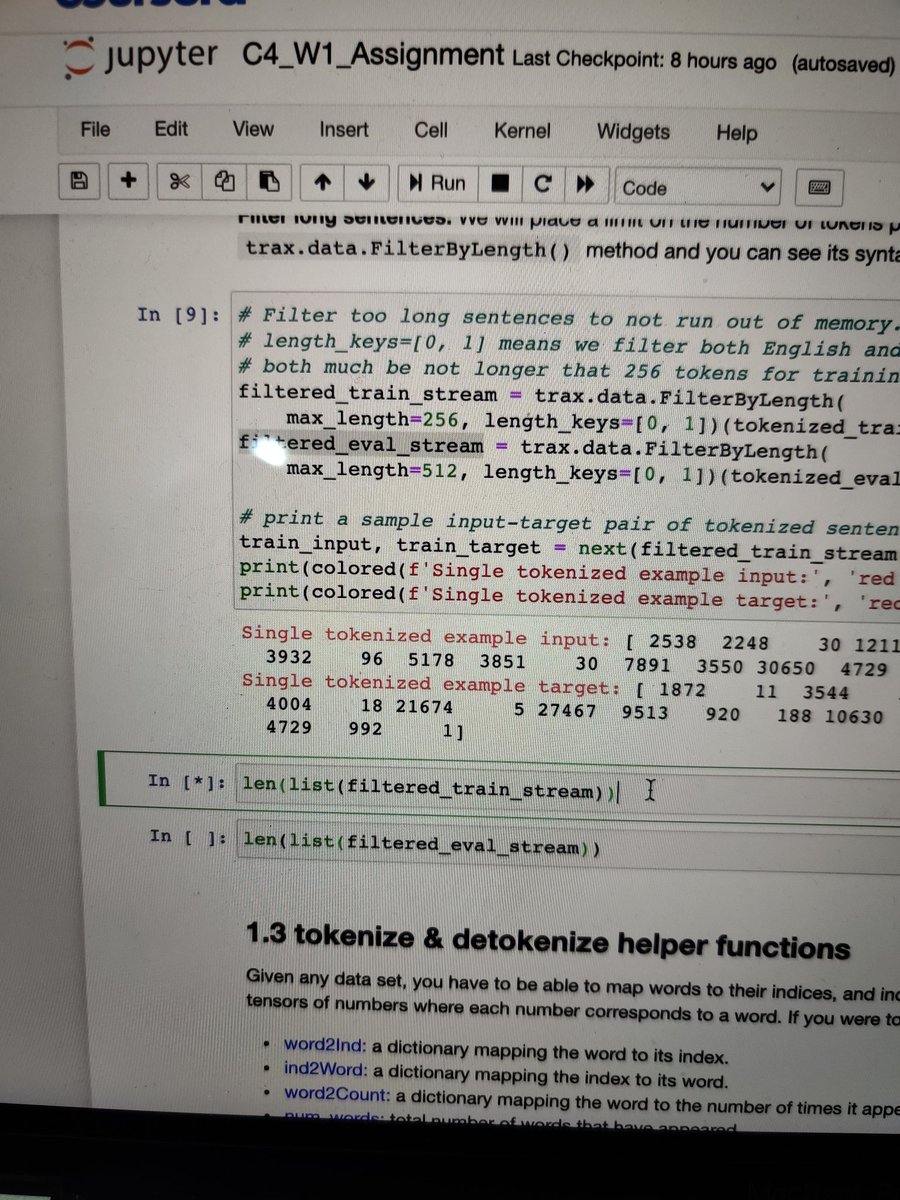Restart kernel and run all cells icon
The width and height of the screenshot is (900, 1200).
click(585, 186)
